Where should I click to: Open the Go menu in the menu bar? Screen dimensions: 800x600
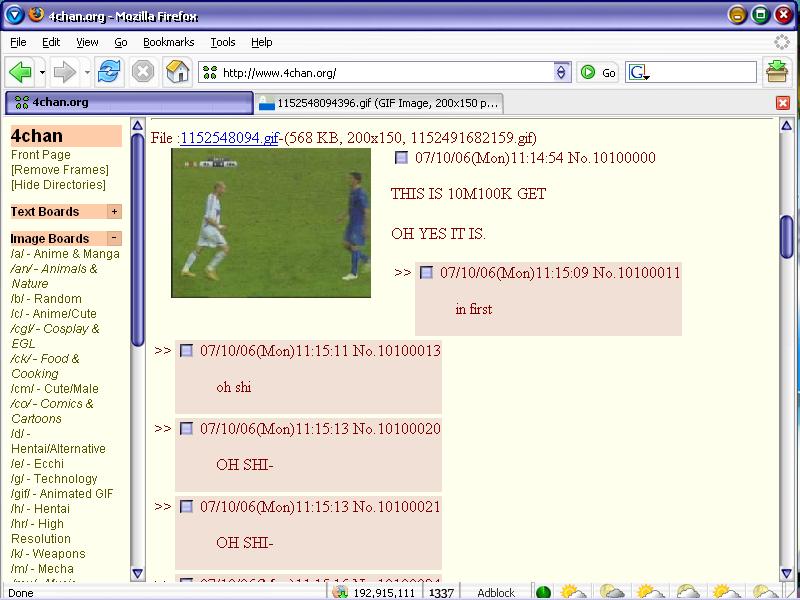click(x=120, y=42)
